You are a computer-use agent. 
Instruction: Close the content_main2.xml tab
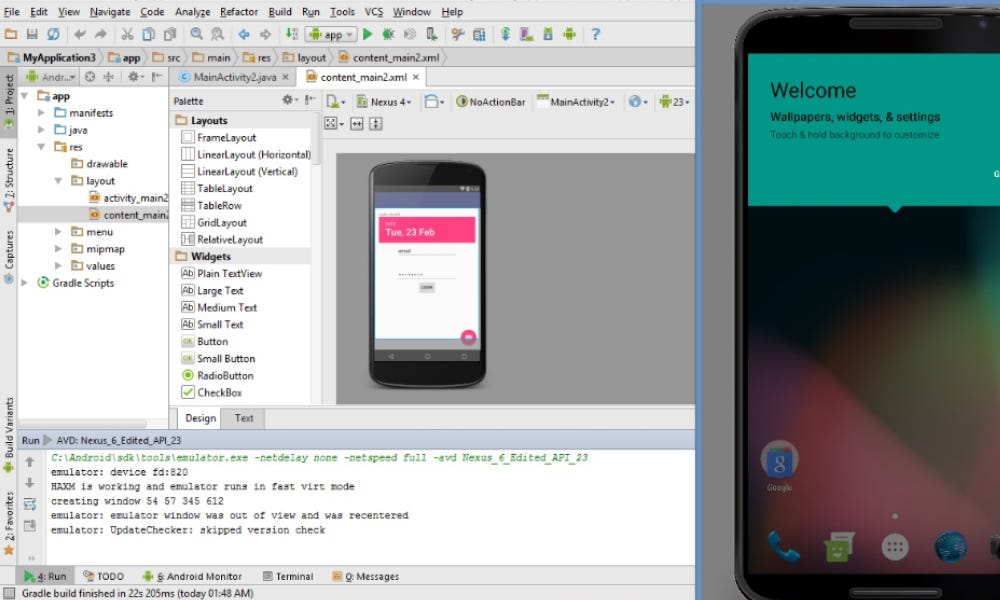point(416,77)
